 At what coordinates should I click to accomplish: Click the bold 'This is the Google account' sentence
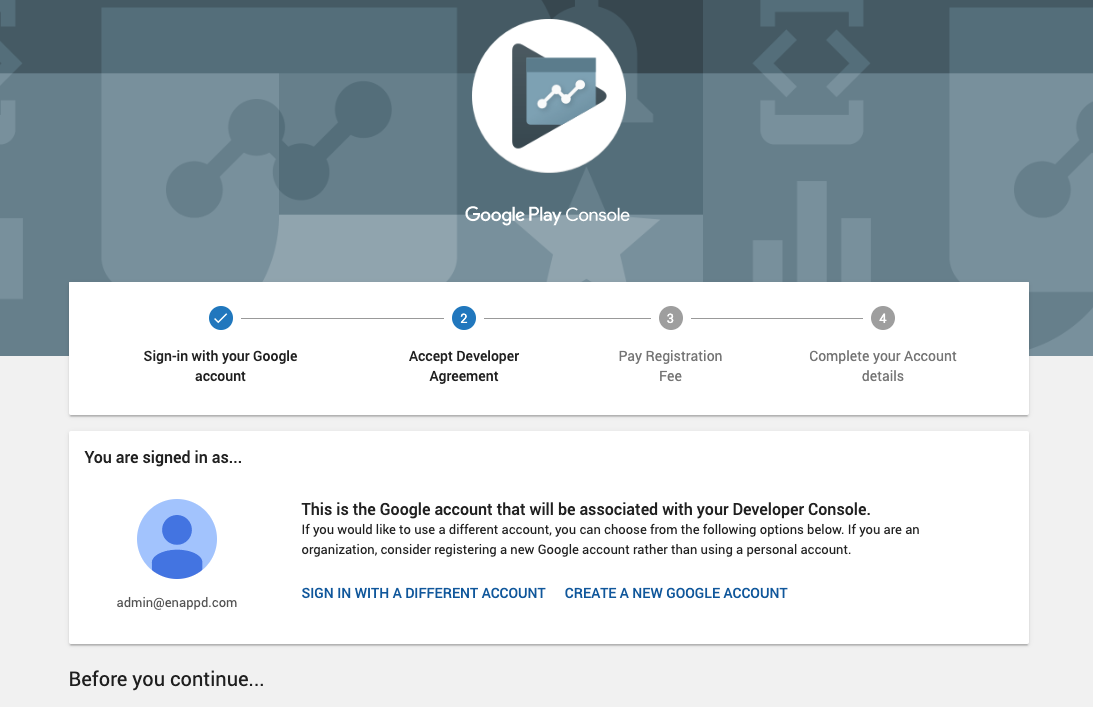pyautogui.click(x=586, y=509)
